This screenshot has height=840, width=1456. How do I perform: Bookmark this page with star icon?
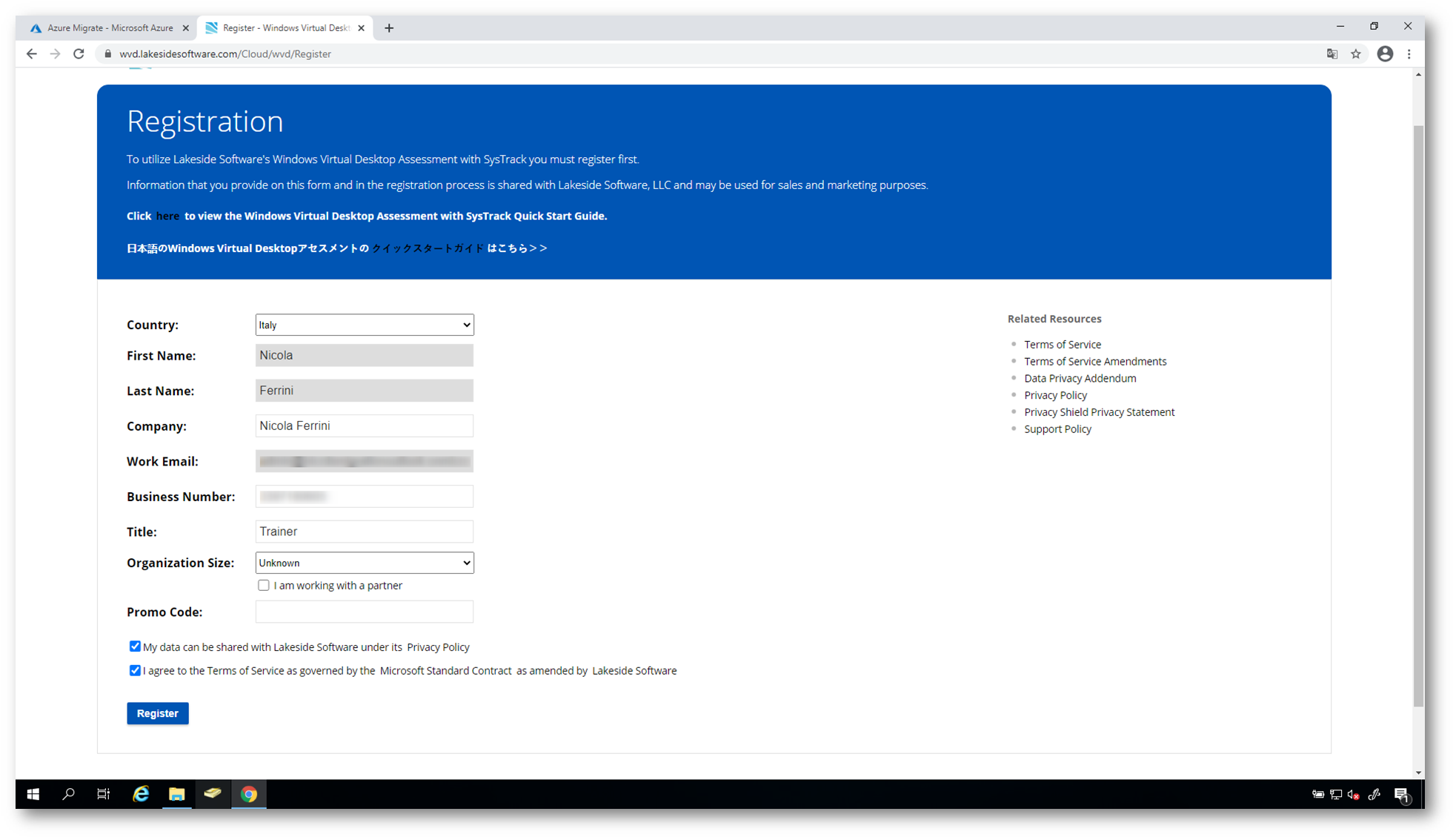[1356, 53]
